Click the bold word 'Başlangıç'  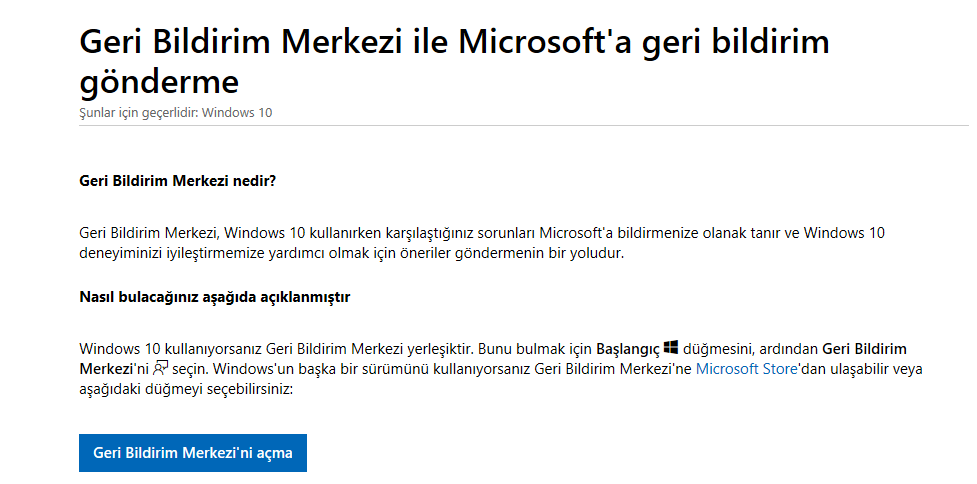click(x=628, y=348)
